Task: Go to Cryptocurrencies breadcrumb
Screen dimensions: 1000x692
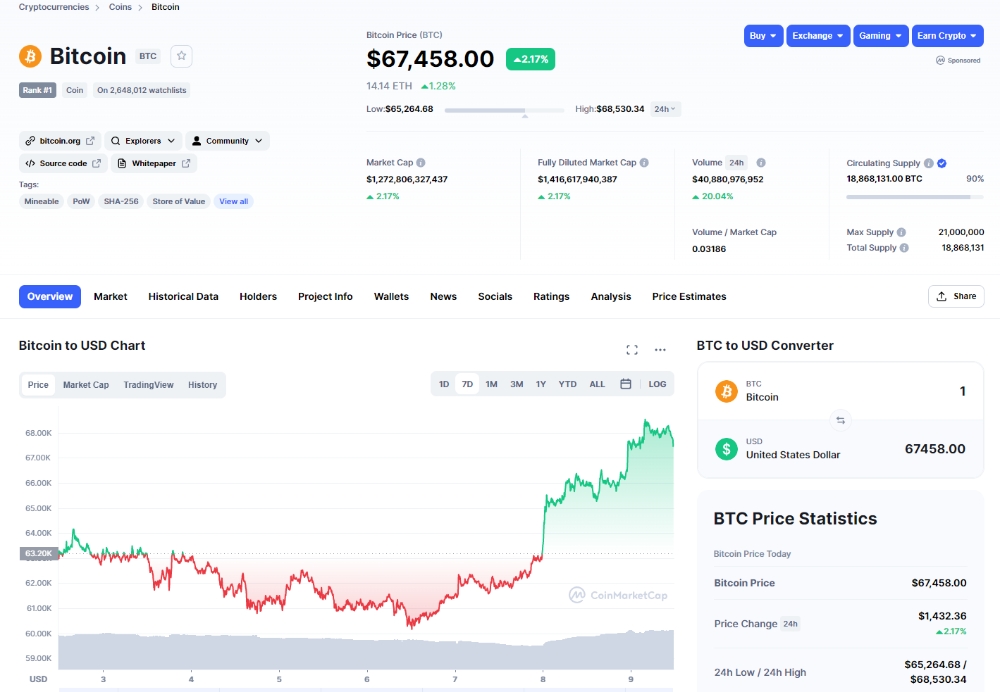Action: coord(54,7)
